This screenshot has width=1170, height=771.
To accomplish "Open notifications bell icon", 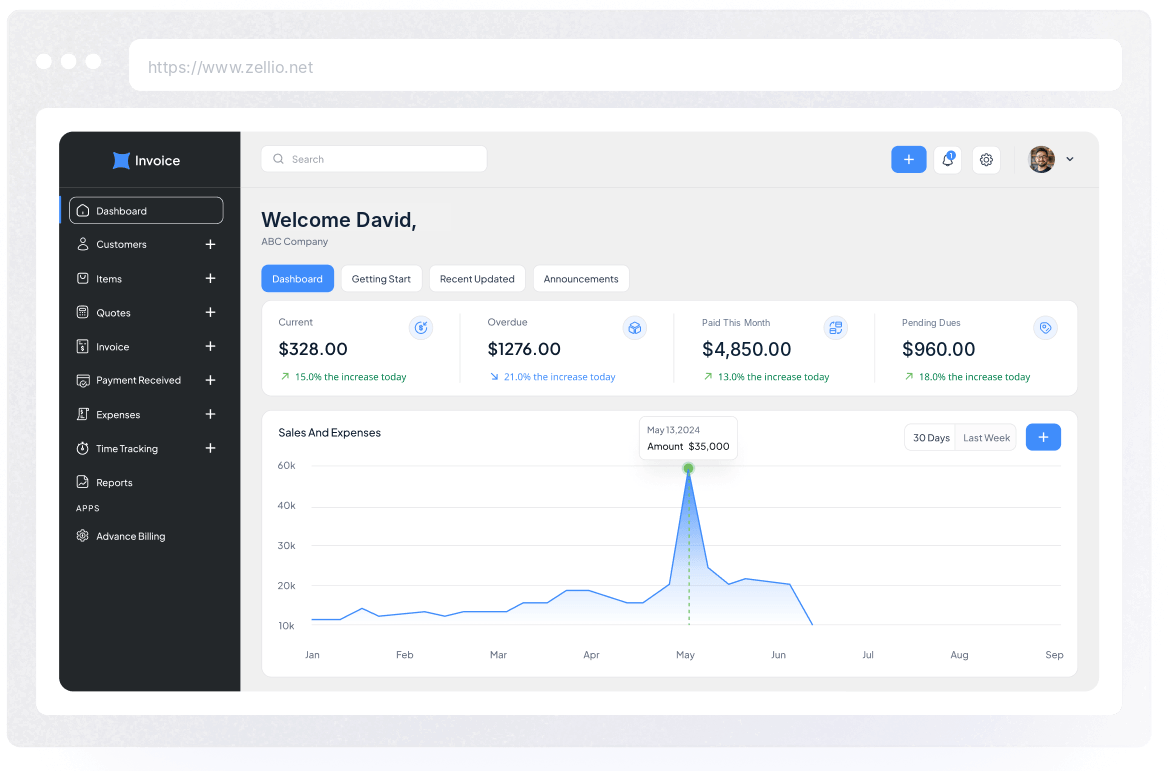I will pos(948,159).
